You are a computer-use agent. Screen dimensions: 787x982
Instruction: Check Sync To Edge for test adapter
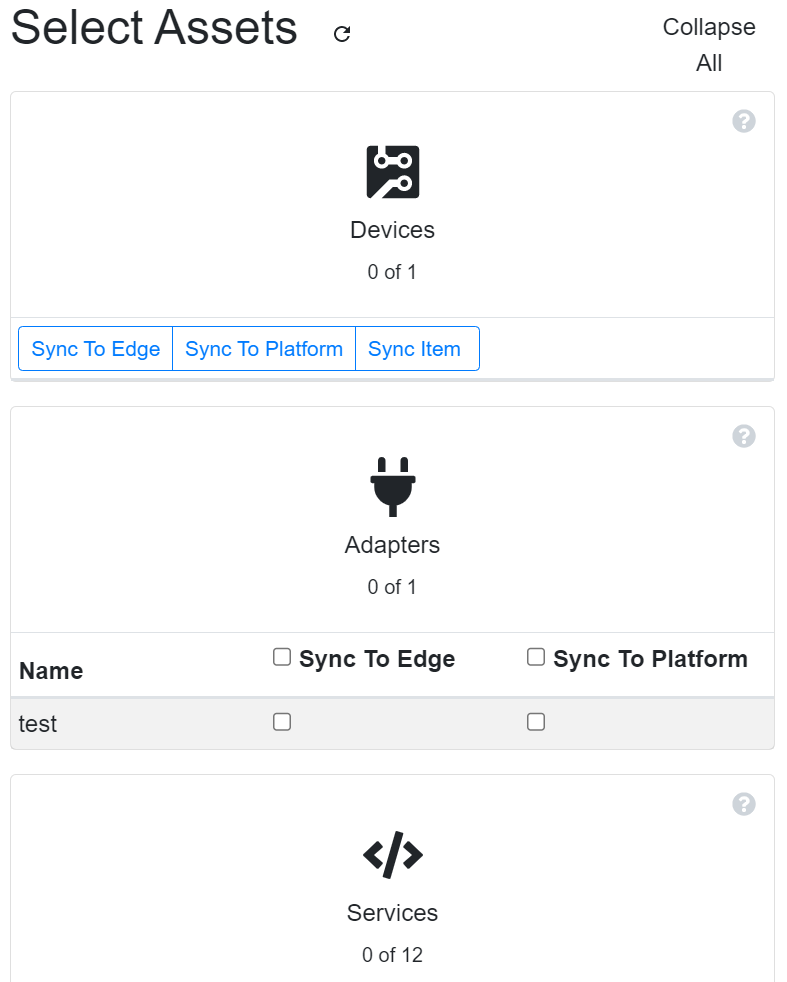[x=282, y=722]
